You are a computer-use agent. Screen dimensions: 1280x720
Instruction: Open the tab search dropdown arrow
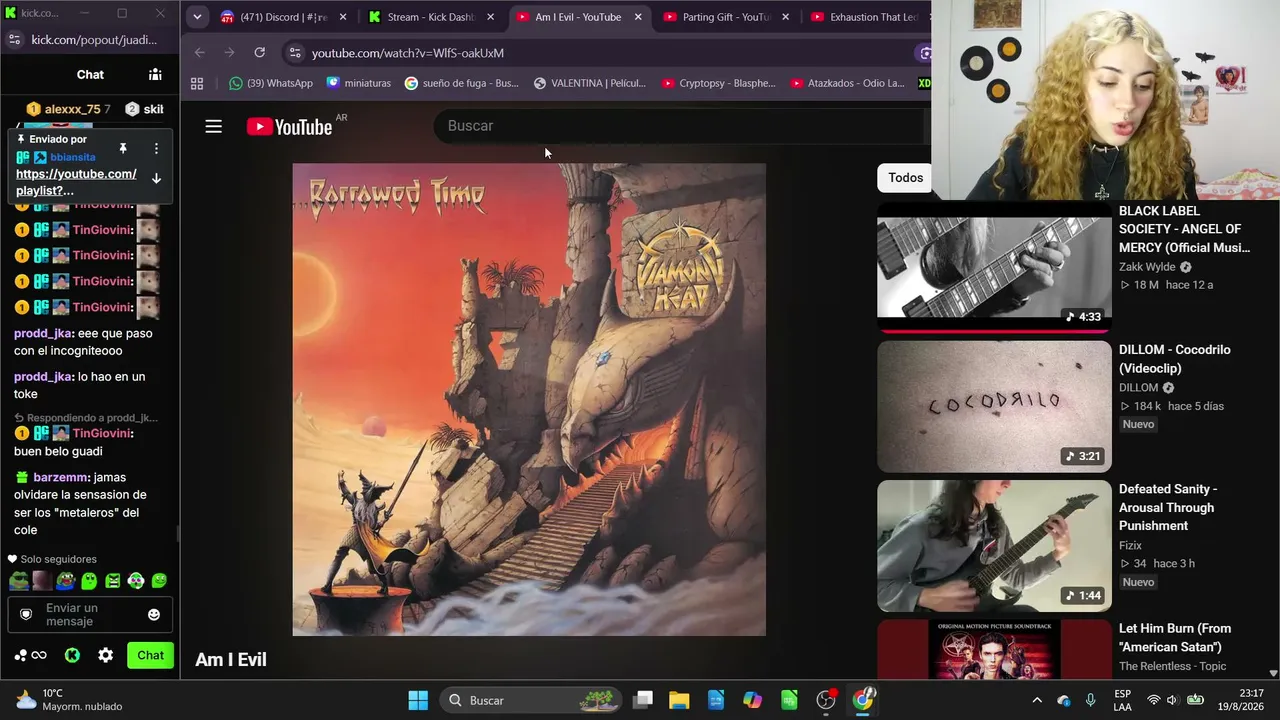[197, 17]
